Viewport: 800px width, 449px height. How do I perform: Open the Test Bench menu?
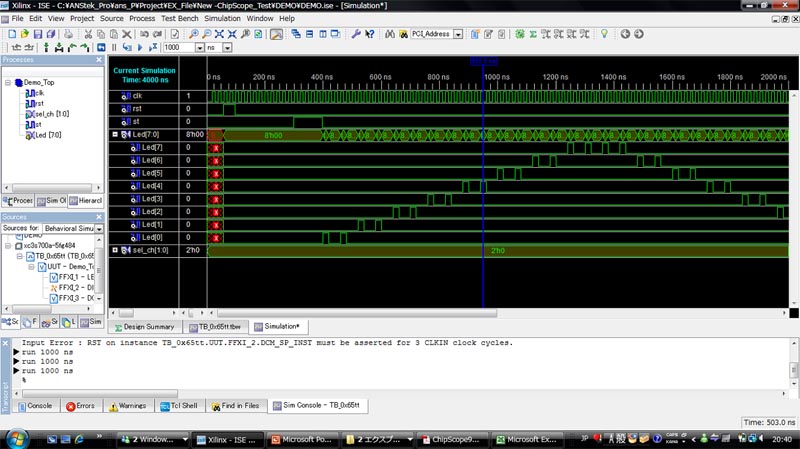coord(180,18)
